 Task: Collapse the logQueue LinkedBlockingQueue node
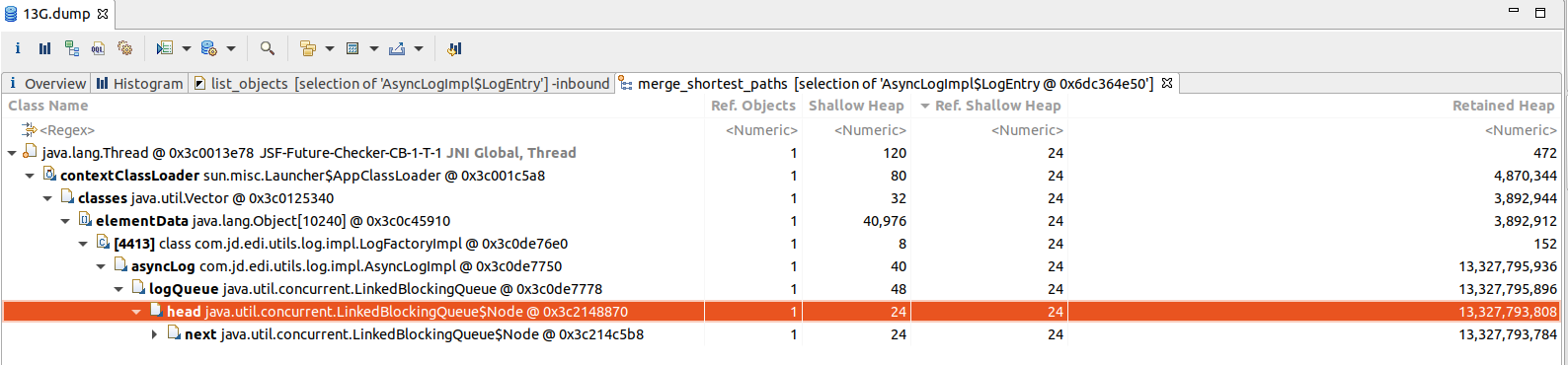coord(118,289)
